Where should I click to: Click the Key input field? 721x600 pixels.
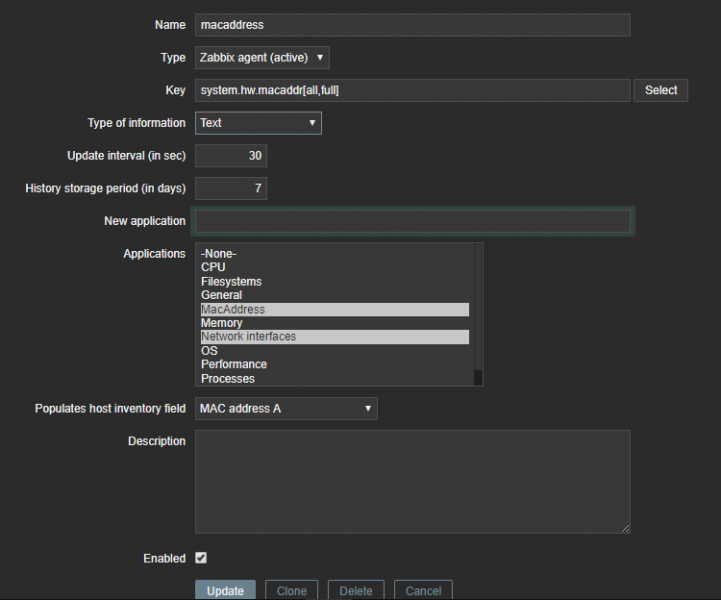tap(412, 91)
